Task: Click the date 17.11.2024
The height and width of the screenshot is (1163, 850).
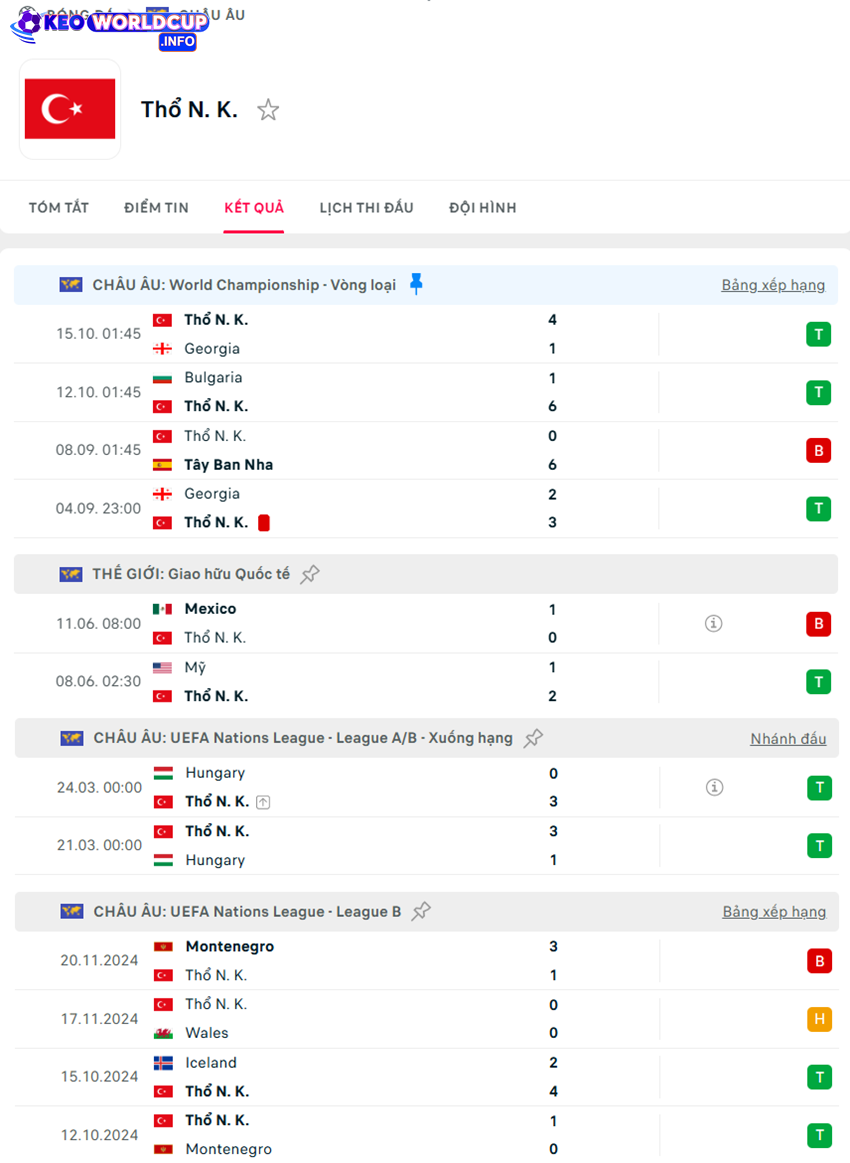Action: pyautogui.click(x=99, y=1019)
